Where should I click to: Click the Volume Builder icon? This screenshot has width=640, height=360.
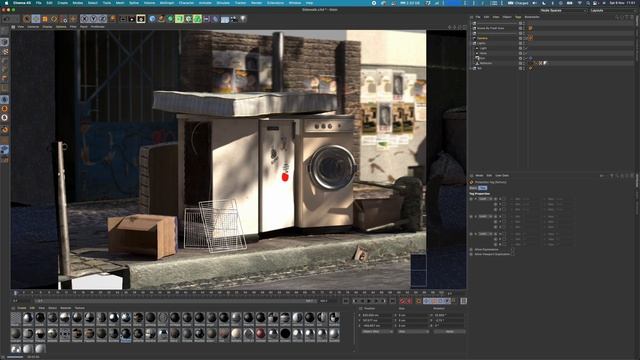(198, 19)
